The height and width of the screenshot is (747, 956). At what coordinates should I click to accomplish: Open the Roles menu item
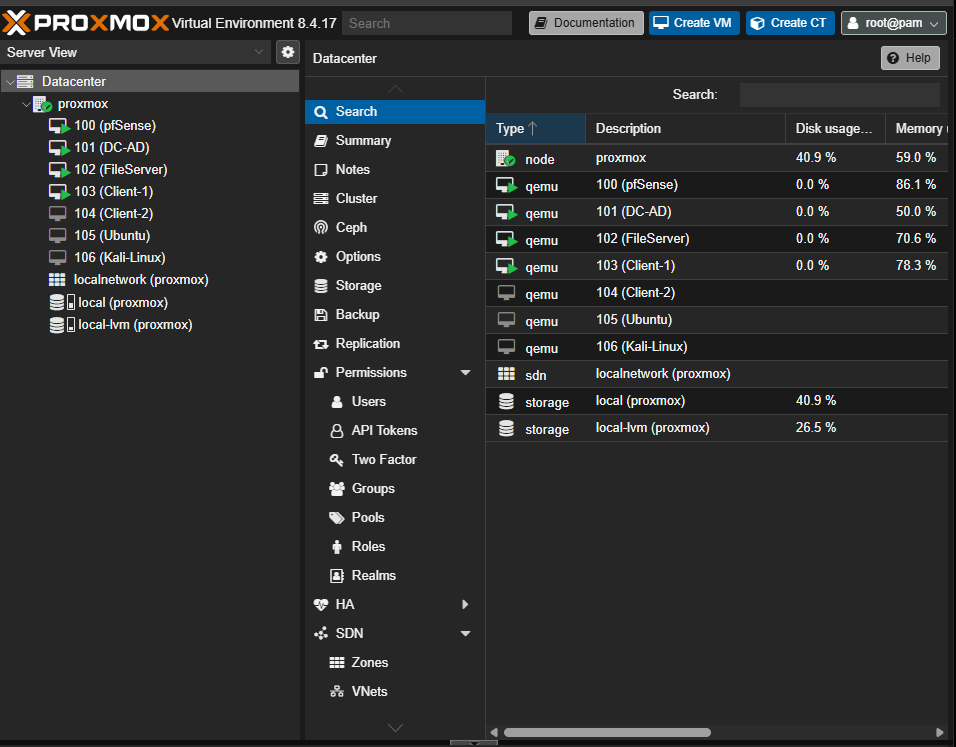coord(395,546)
